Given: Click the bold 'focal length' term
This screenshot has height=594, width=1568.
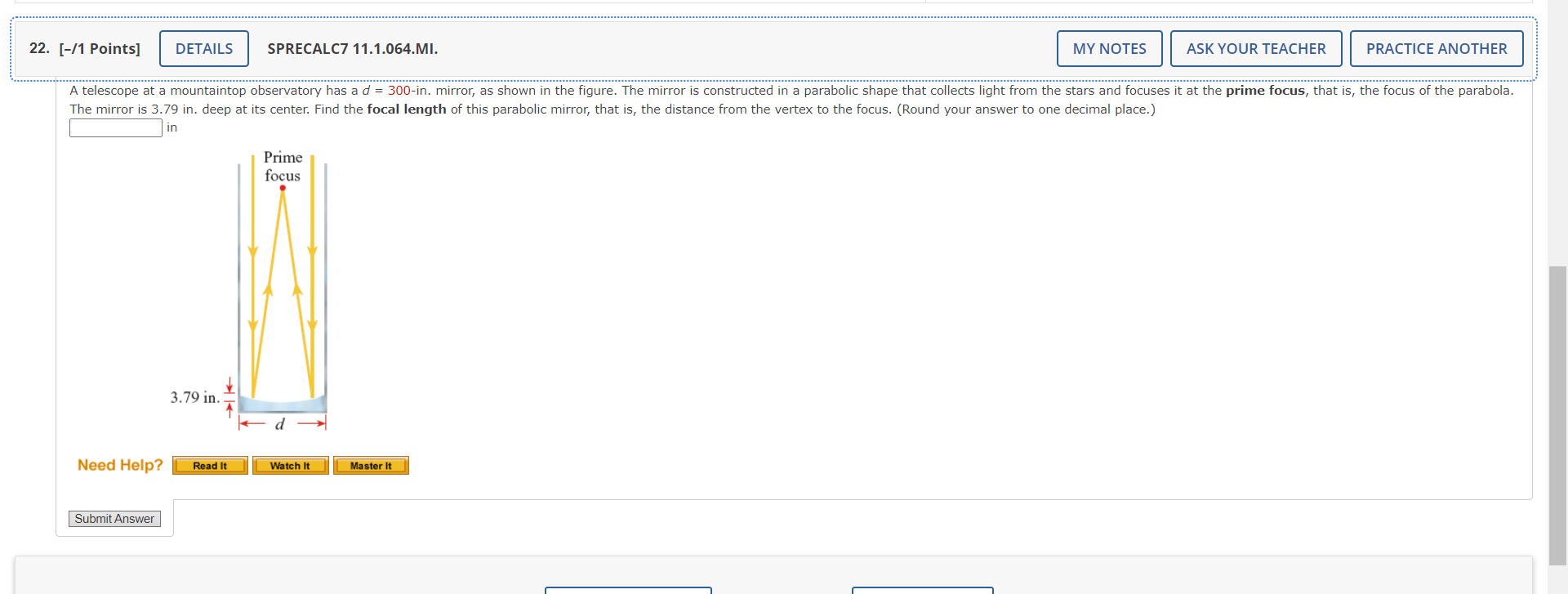Looking at the screenshot, I should 407,109.
